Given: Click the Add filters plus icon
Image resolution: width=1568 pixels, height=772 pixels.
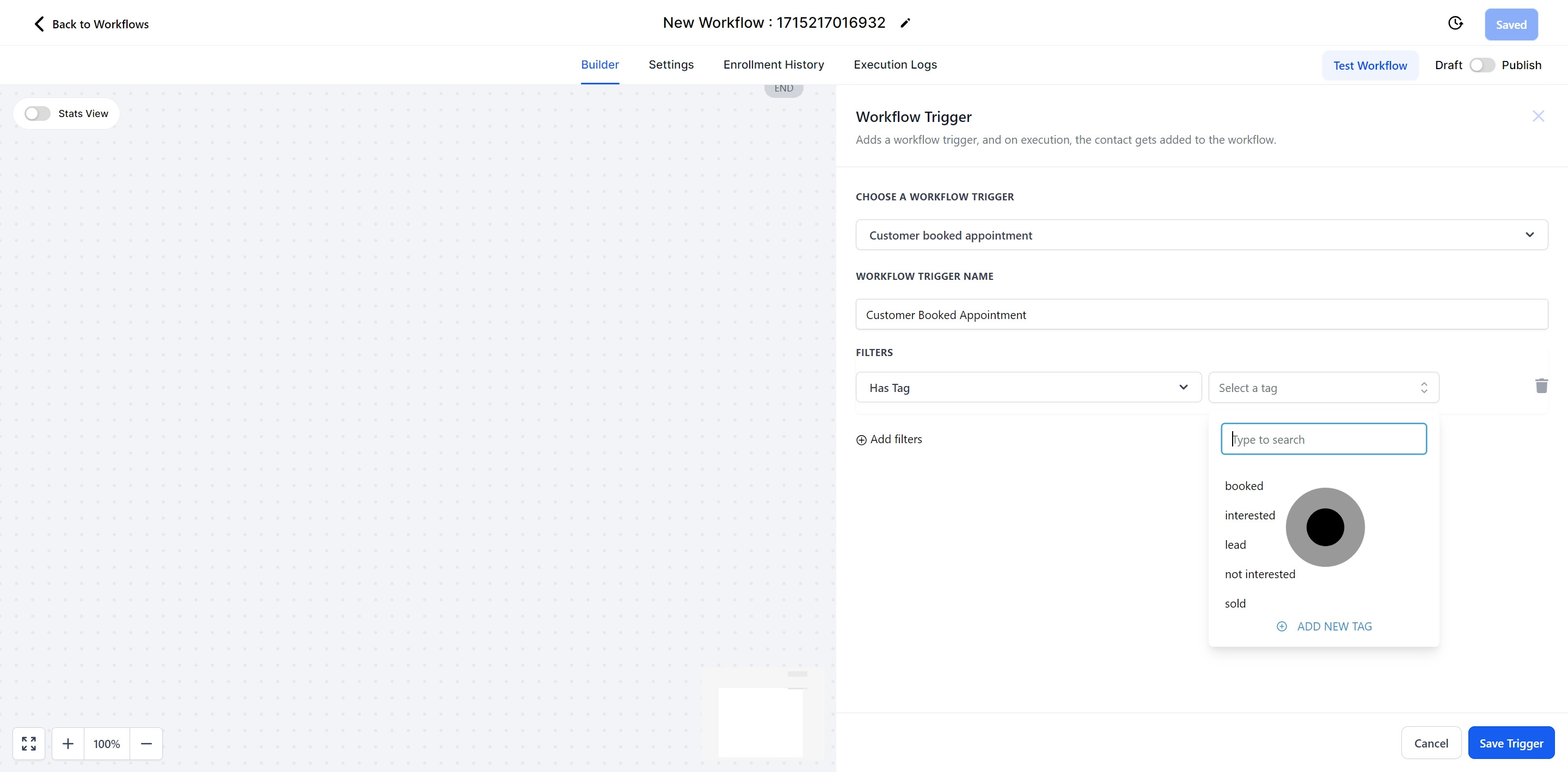Looking at the screenshot, I should (x=861, y=440).
